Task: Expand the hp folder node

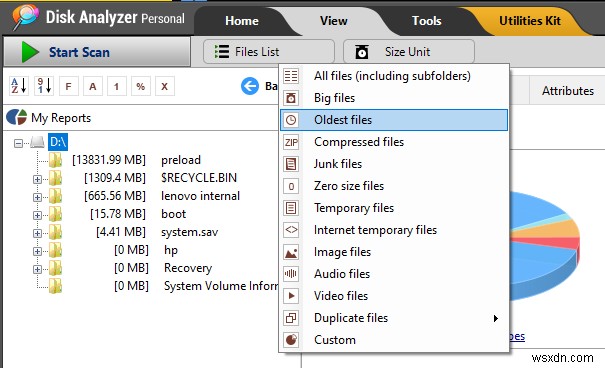Action: coord(37,251)
